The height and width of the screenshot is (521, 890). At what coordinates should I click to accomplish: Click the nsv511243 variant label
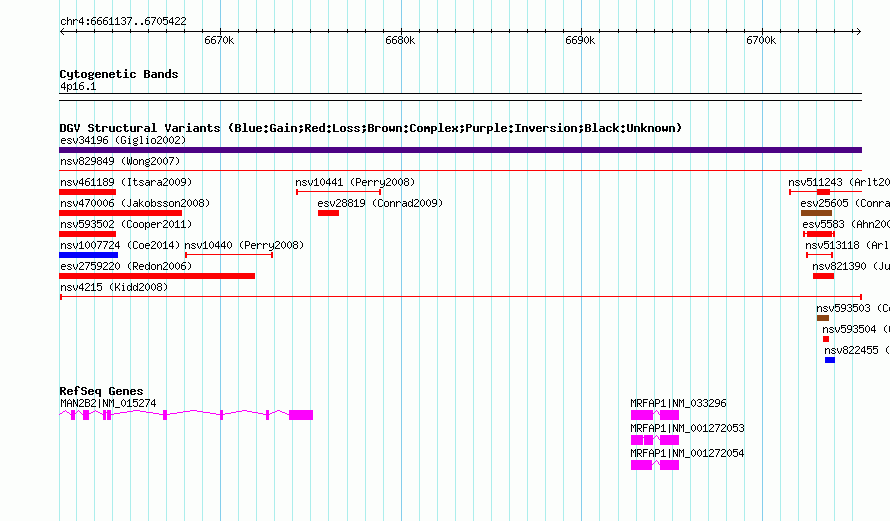pos(839,182)
